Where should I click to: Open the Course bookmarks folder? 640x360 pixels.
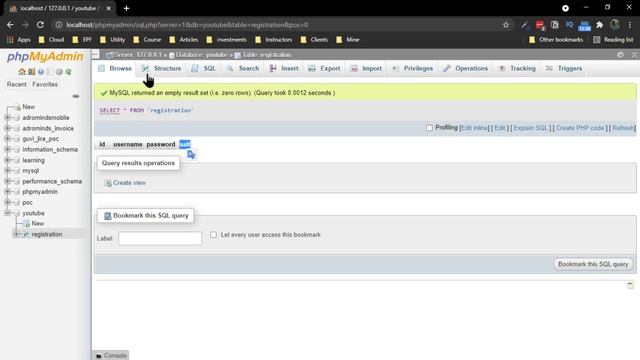[x=147, y=40]
